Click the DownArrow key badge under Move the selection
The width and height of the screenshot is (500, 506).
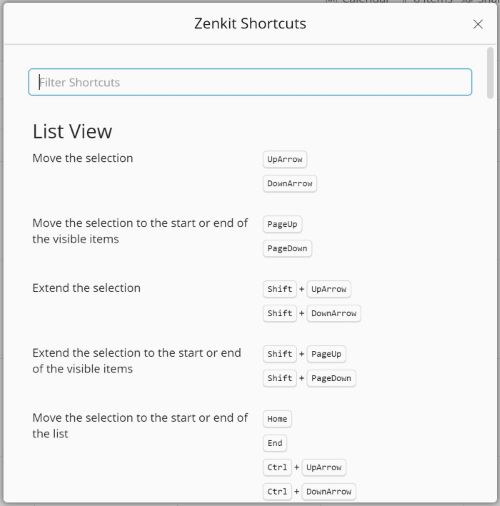point(290,184)
